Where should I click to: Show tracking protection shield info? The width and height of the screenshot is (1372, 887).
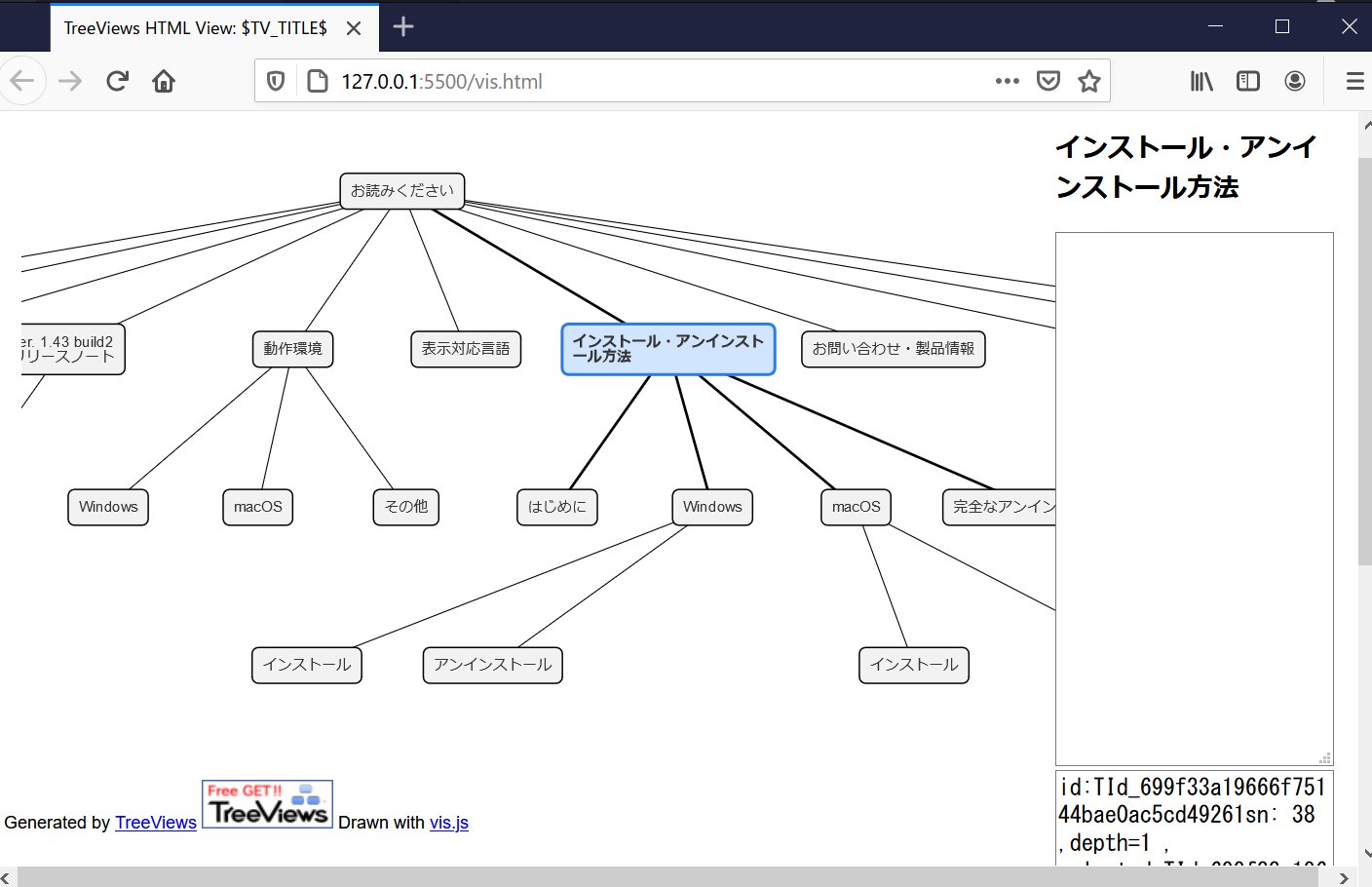click(x=276, y=81)
